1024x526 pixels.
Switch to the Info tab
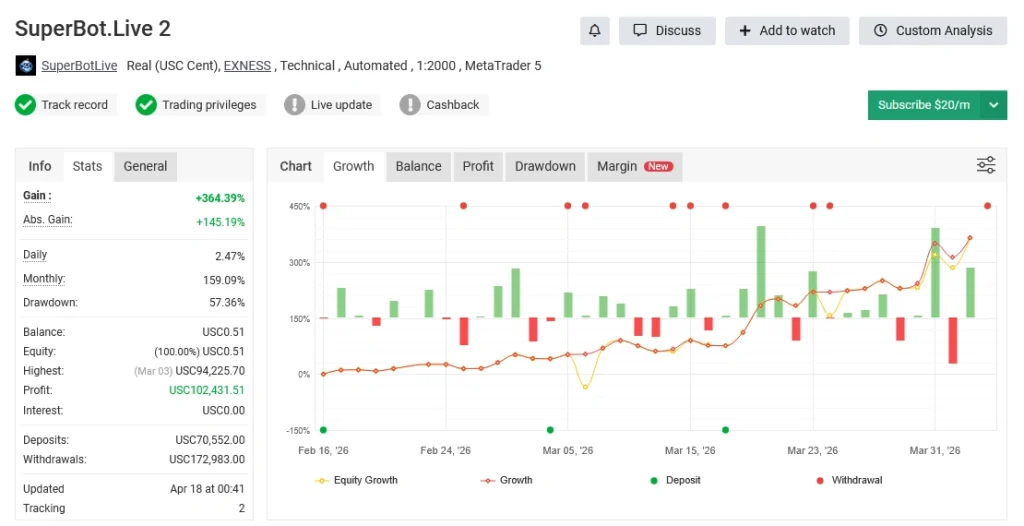[40, 166]
